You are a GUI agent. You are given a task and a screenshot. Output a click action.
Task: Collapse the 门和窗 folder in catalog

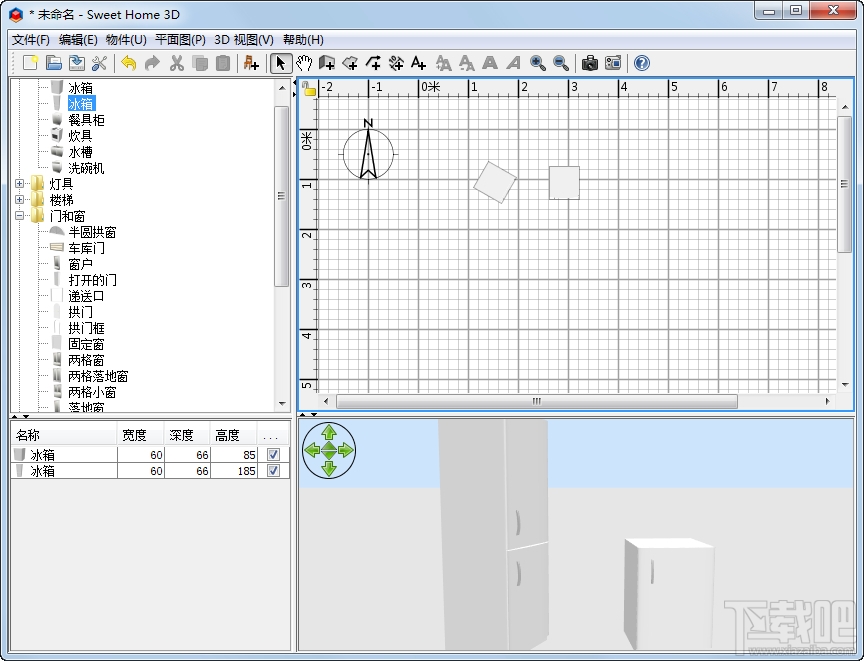click(x=20, y=216)
